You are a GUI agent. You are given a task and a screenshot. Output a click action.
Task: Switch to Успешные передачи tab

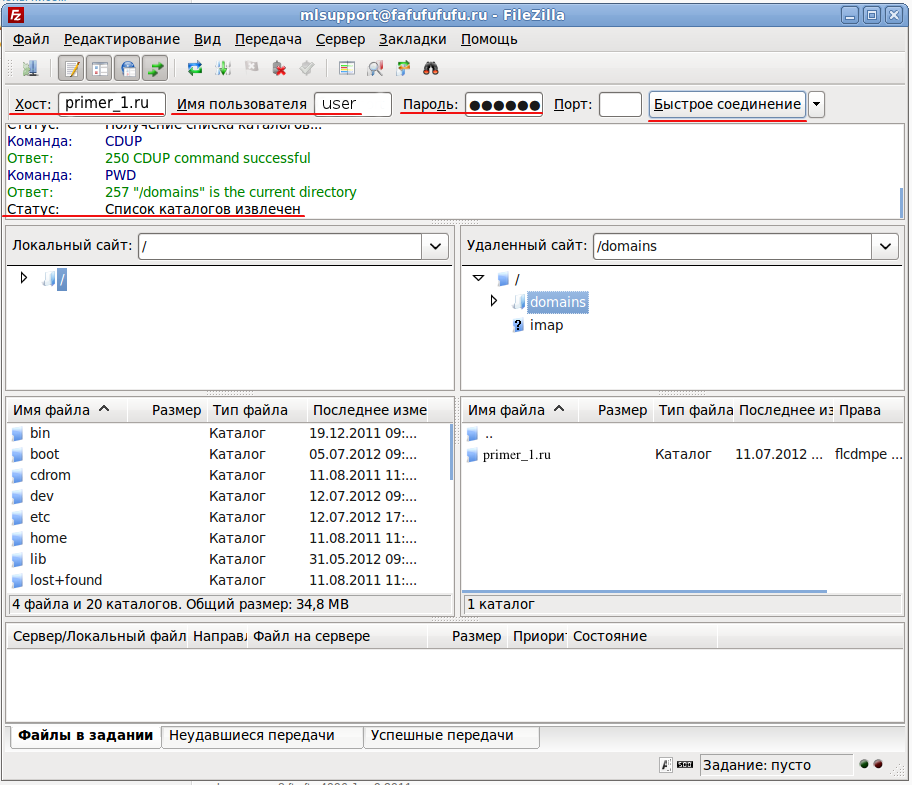click(451, 736)
